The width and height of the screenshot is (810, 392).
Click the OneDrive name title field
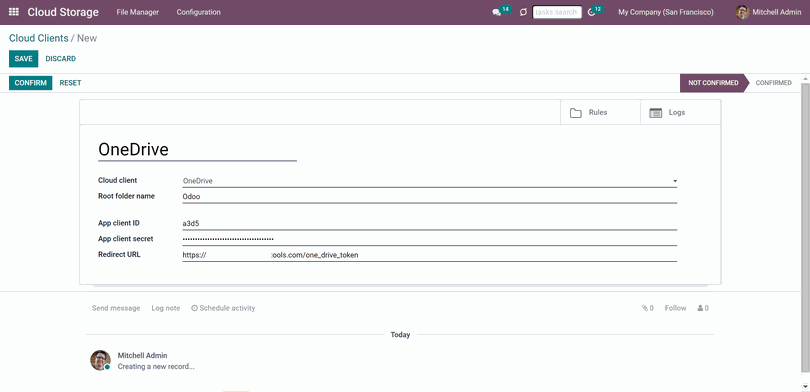click(x=197, y=150)
